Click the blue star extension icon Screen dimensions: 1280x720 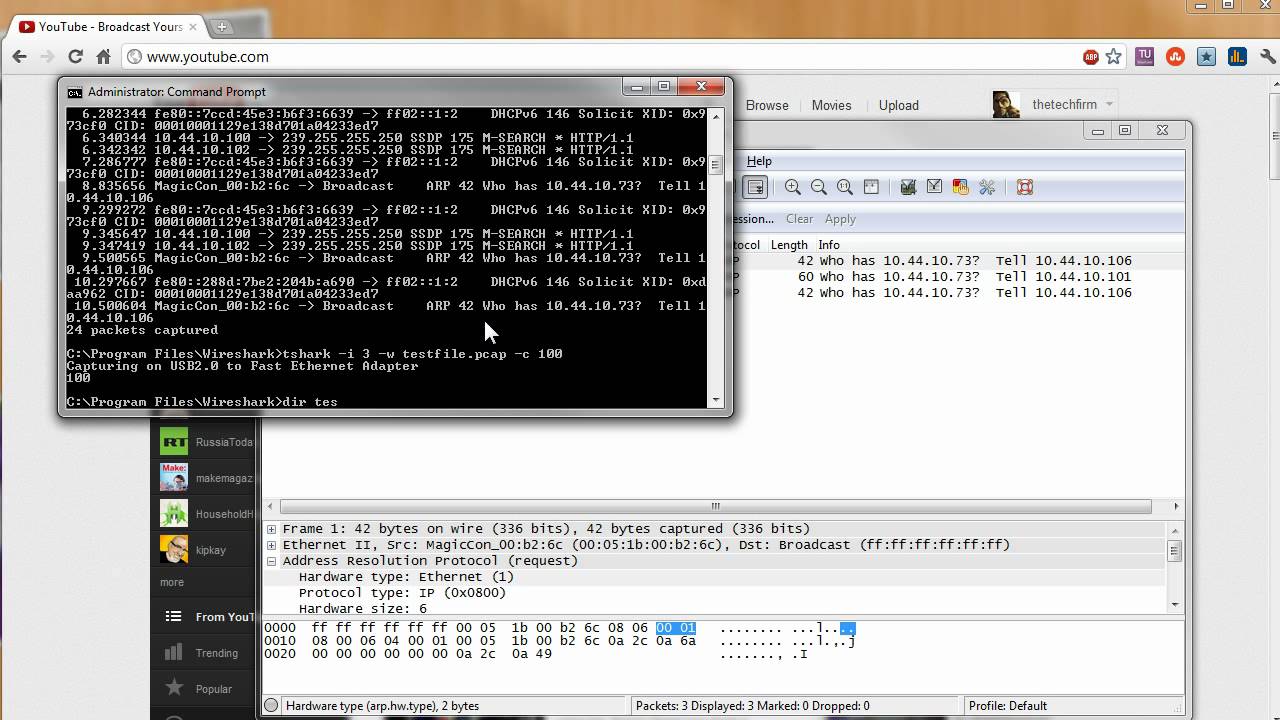pos(1207,57)
